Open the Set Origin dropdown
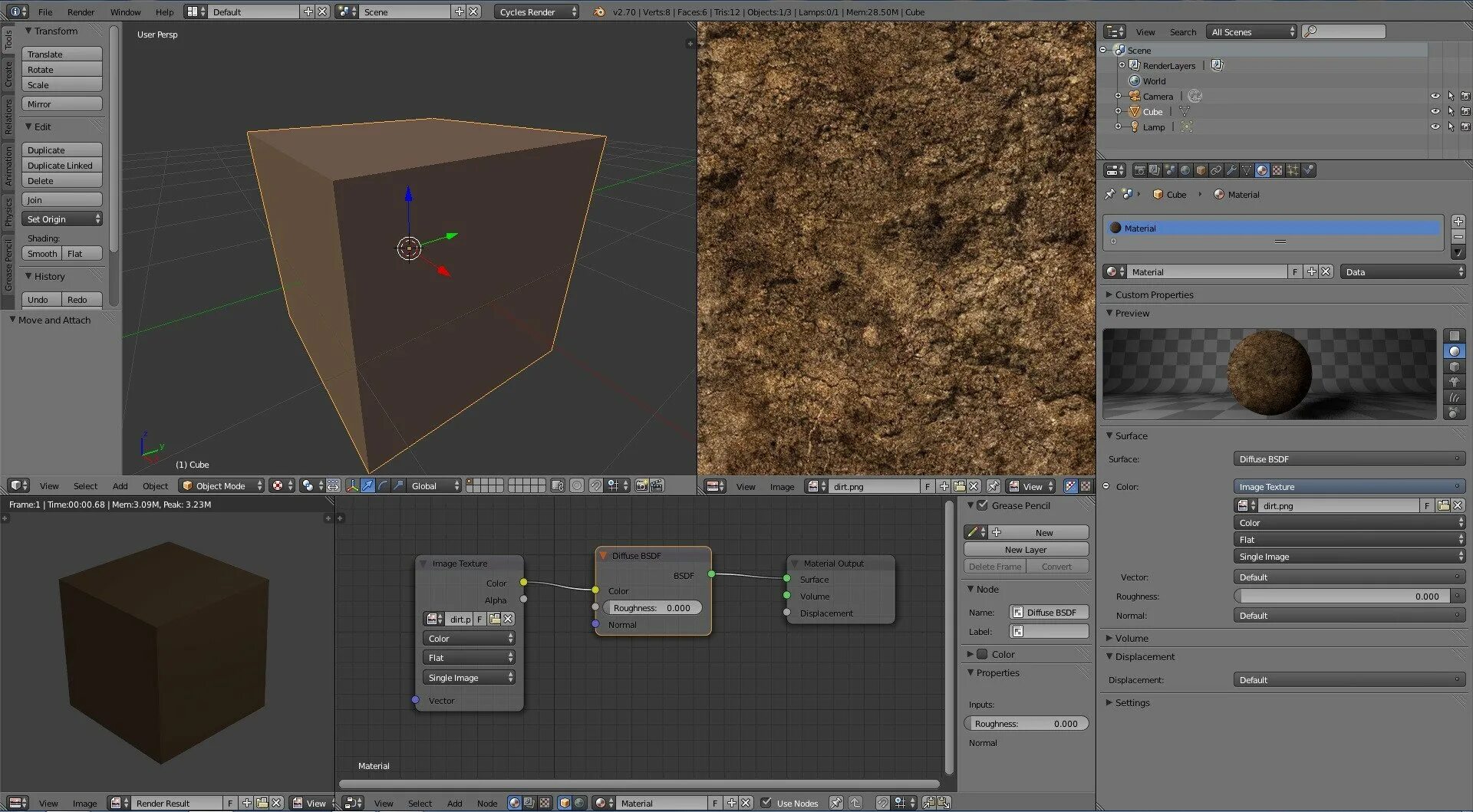This screenshot has width=1473, height=812. click(62, 219)
